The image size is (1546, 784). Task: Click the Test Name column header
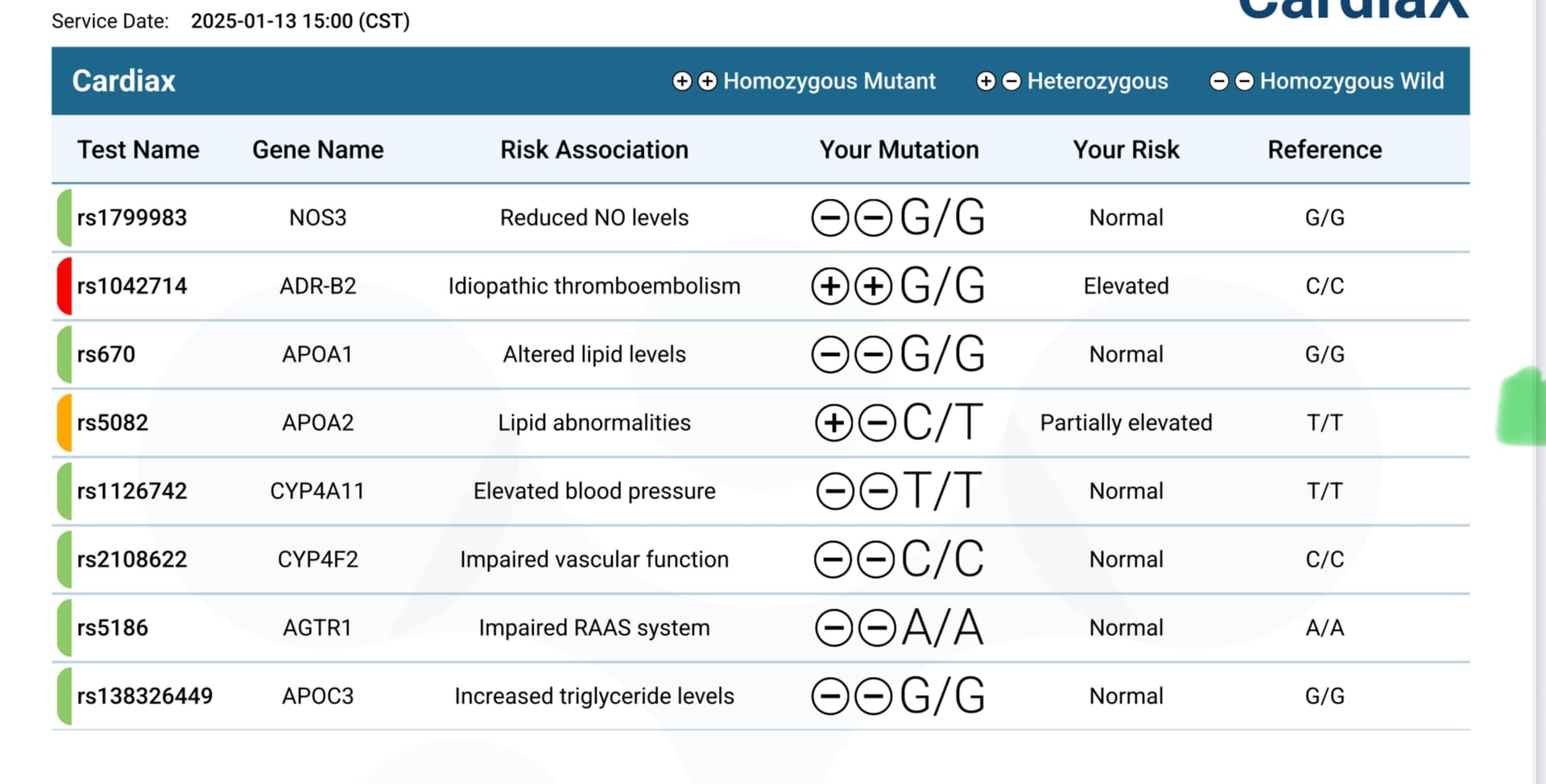(x=138, y=150)
